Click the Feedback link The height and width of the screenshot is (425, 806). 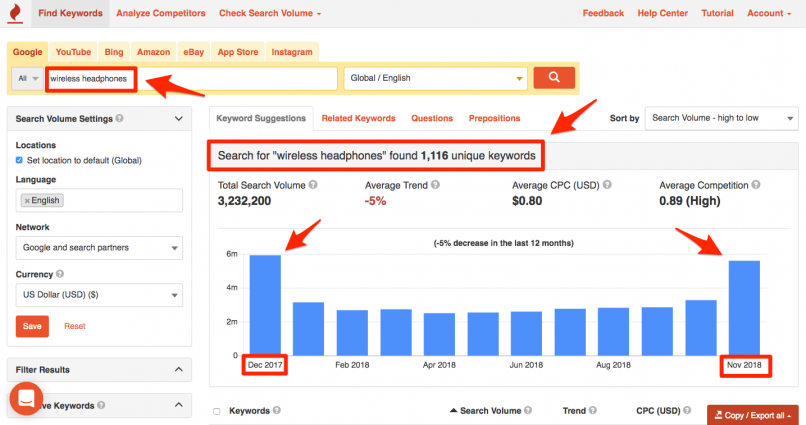tap(603, 13)
